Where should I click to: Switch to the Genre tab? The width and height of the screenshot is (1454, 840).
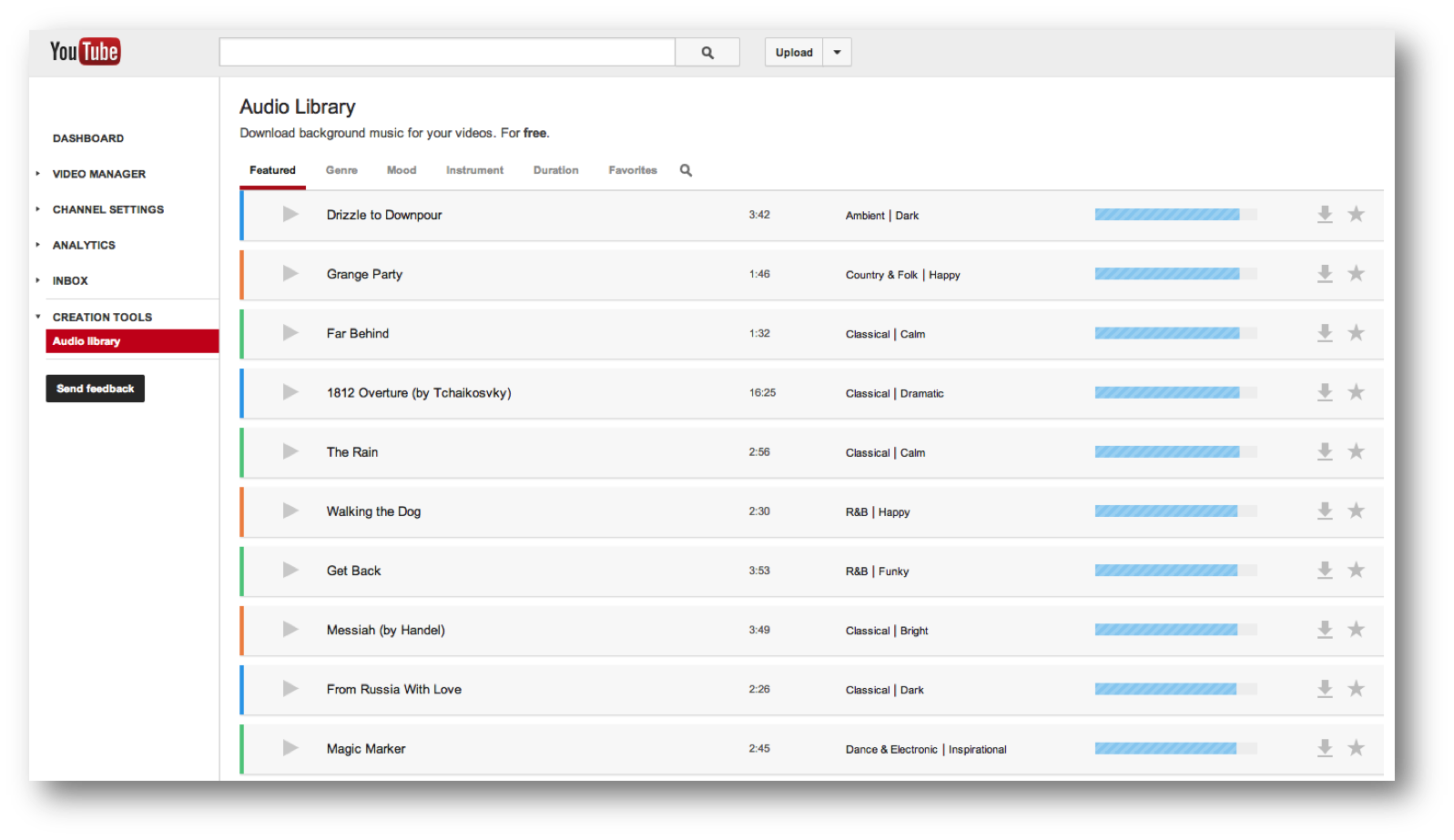(341, 170)
